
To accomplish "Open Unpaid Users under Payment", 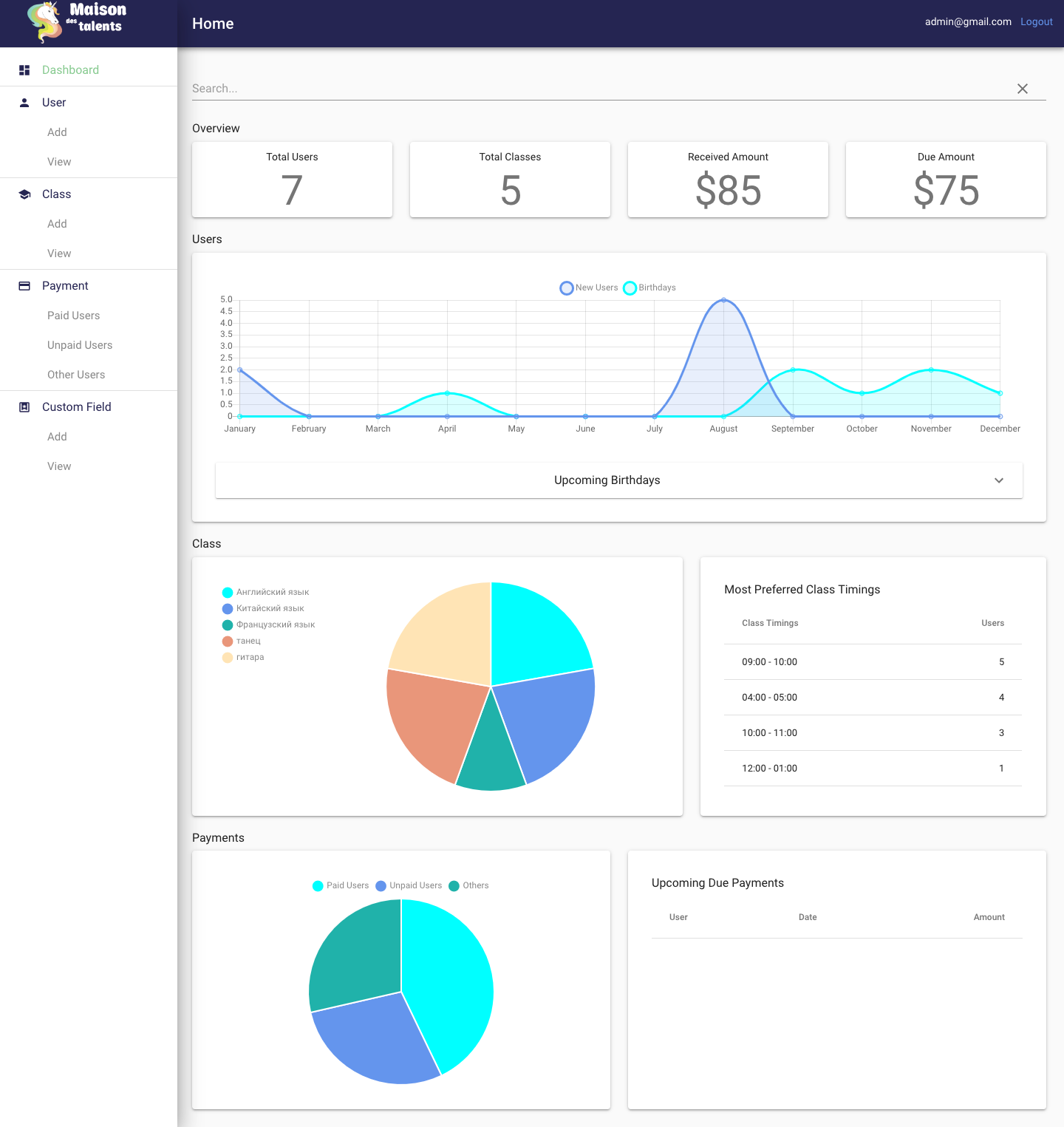I will coord(80,345).
